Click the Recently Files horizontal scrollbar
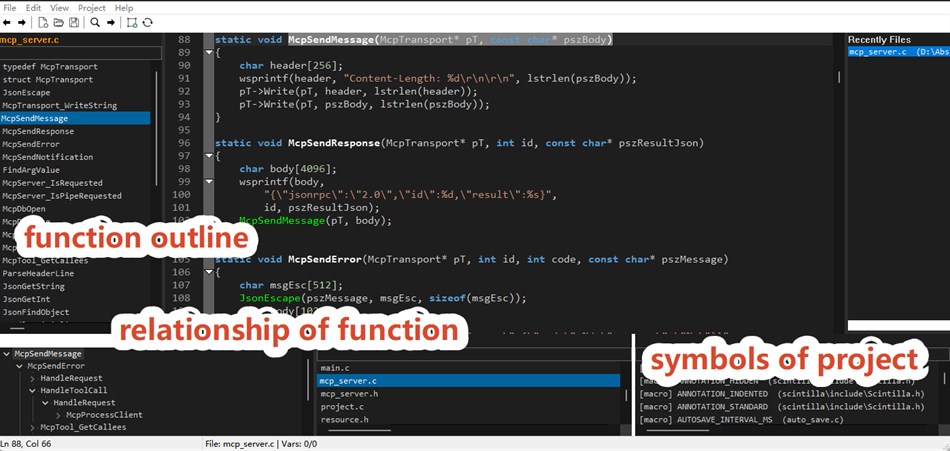 click(899, 326)
